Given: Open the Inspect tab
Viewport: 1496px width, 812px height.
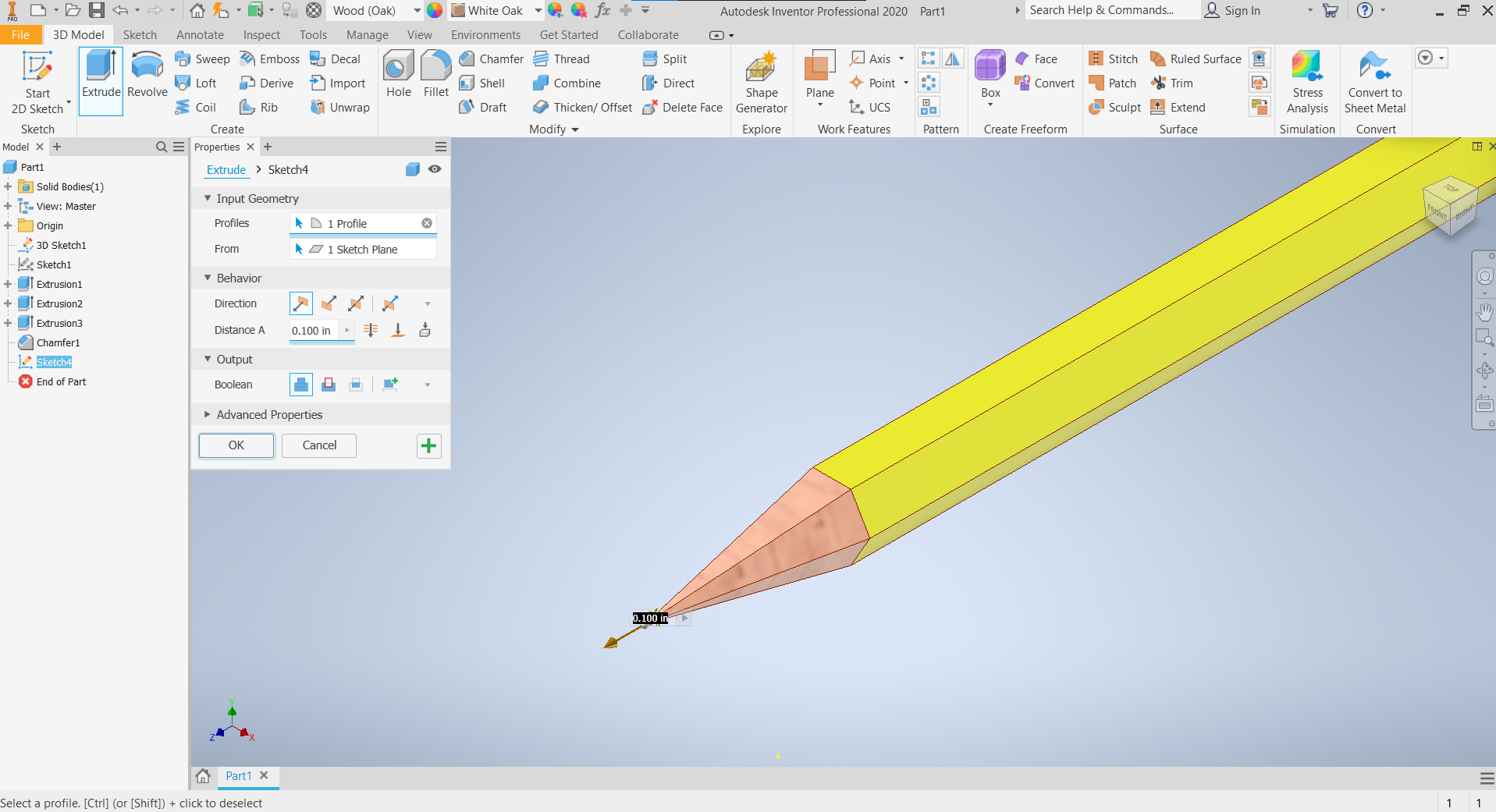Looking at the screenshot, I should pyautogui.click(x=261, y=35).
